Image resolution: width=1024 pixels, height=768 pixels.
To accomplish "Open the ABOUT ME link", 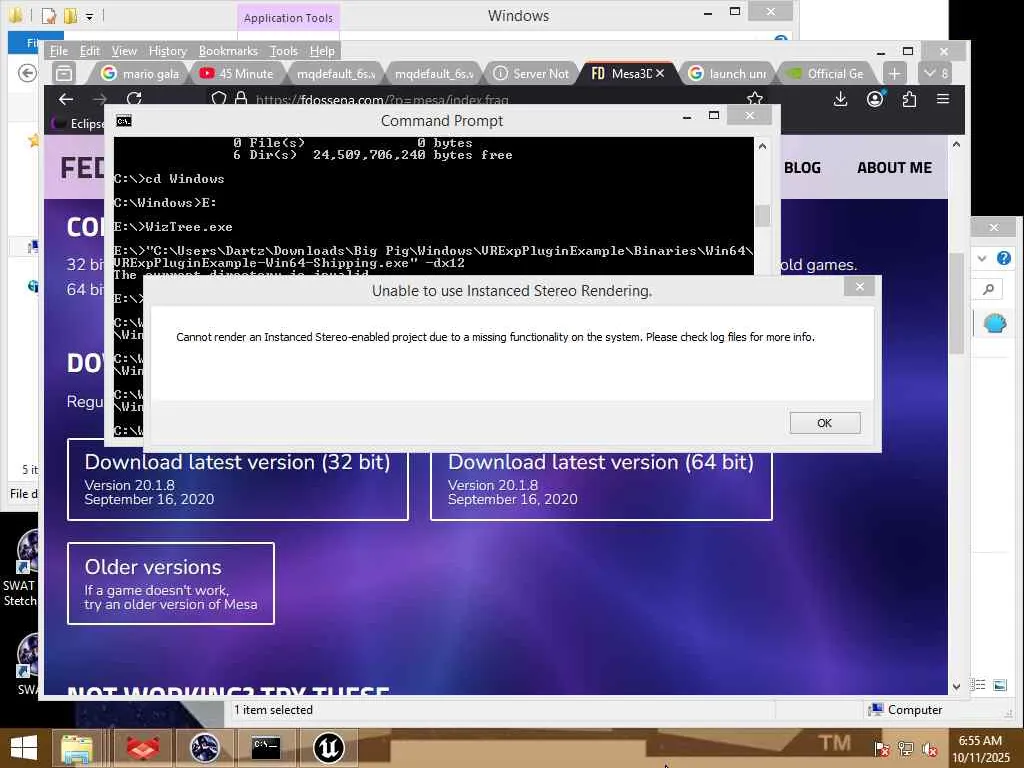I will point(894,168).
